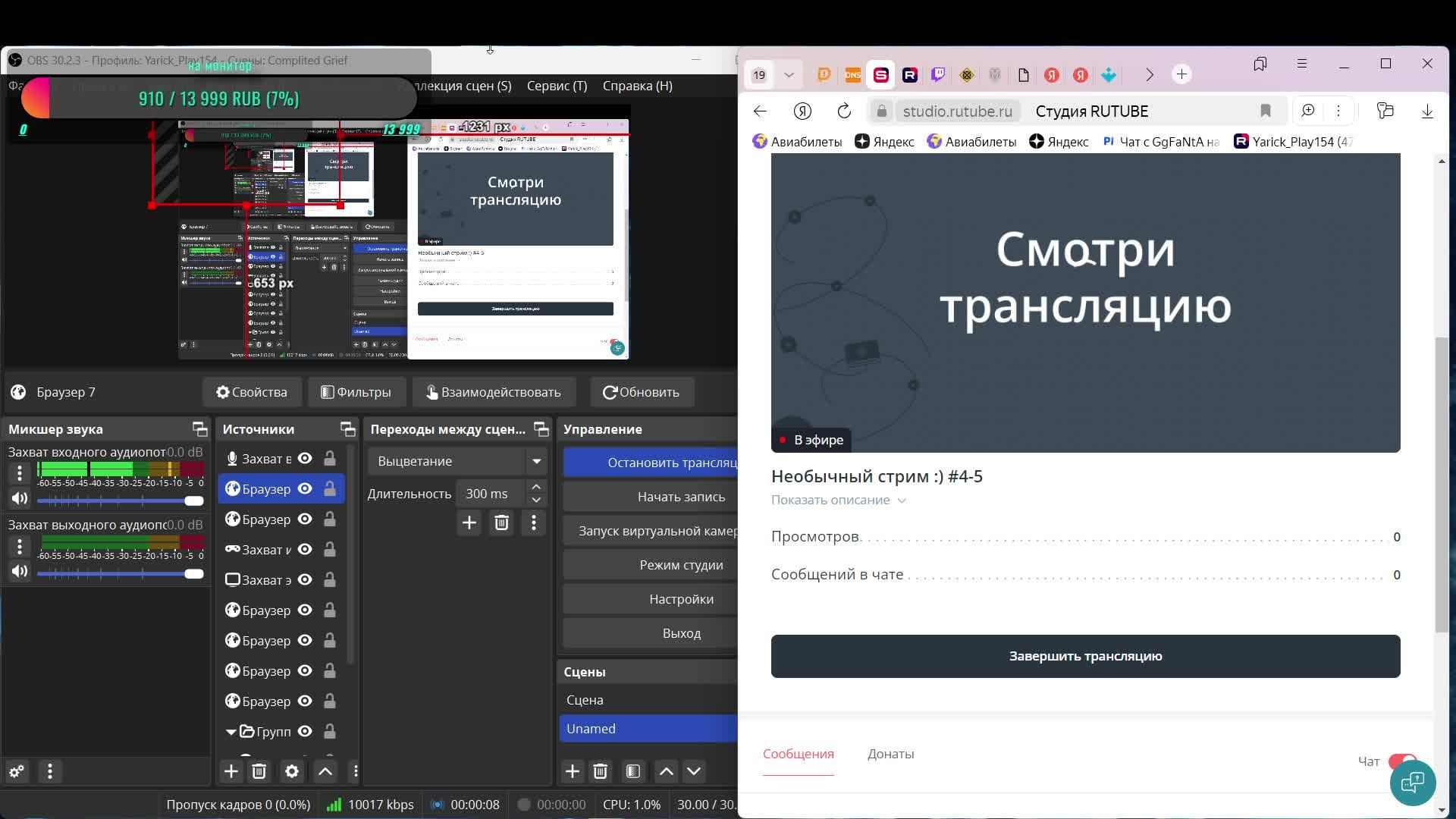1456x819 pixels.
Task: Mute the input audio capture speaker icon
Action: [x=20, y=498]
